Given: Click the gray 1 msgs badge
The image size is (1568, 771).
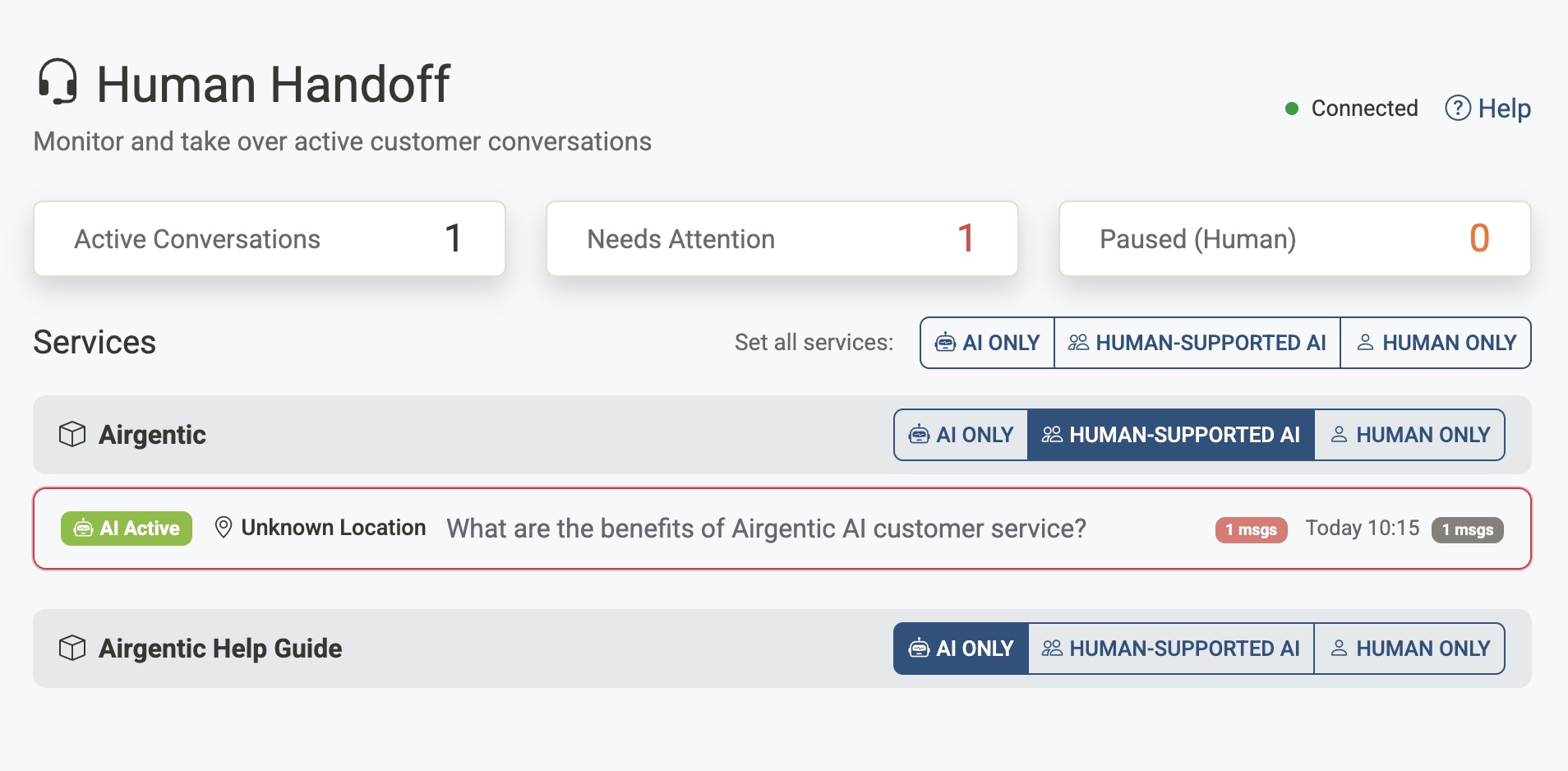Looking at the screenshot, I should click(1467, 530).
